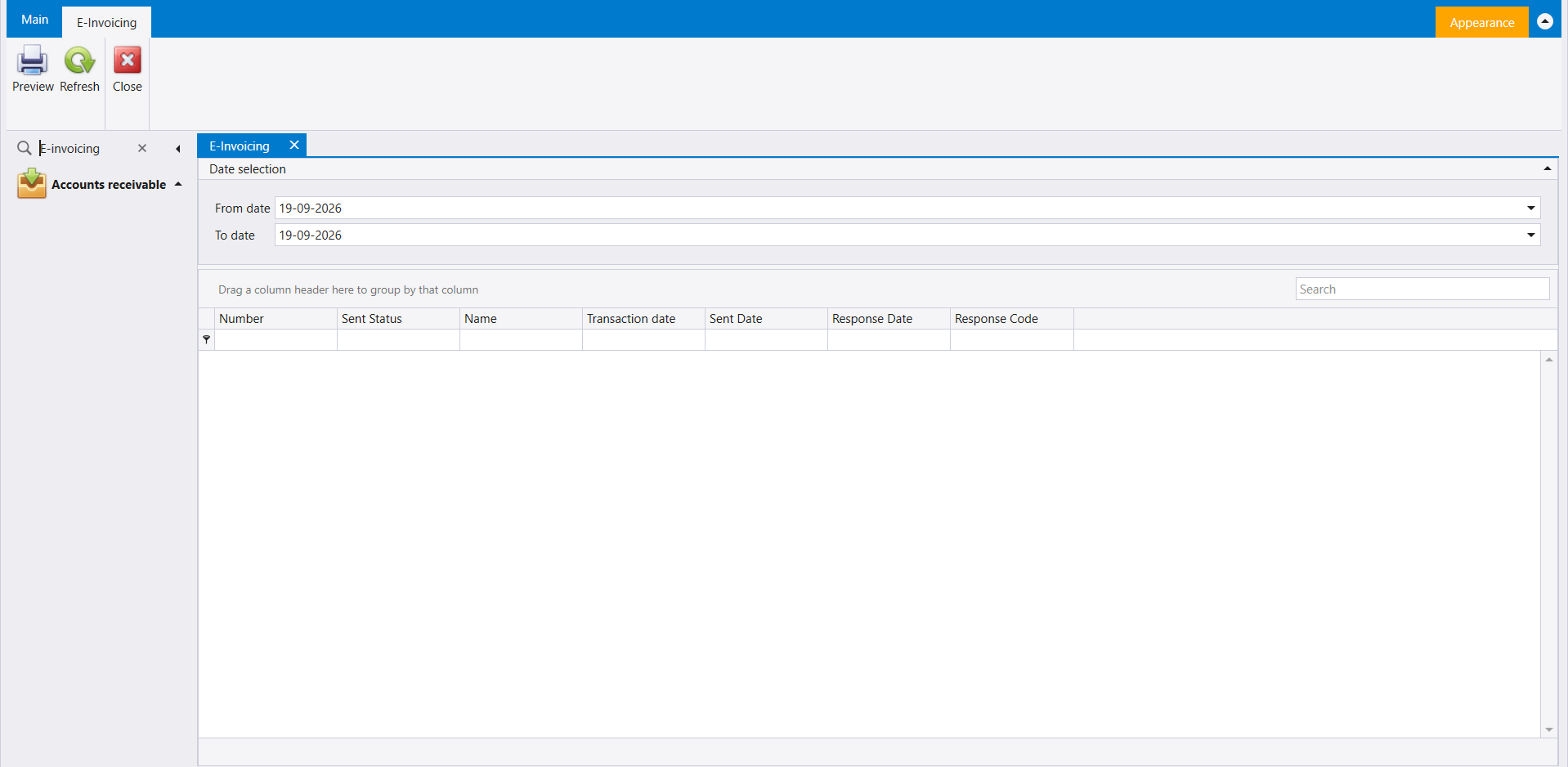Collapse the Date selection panel
1568x767 pixels.
(x=1548, y=168)
